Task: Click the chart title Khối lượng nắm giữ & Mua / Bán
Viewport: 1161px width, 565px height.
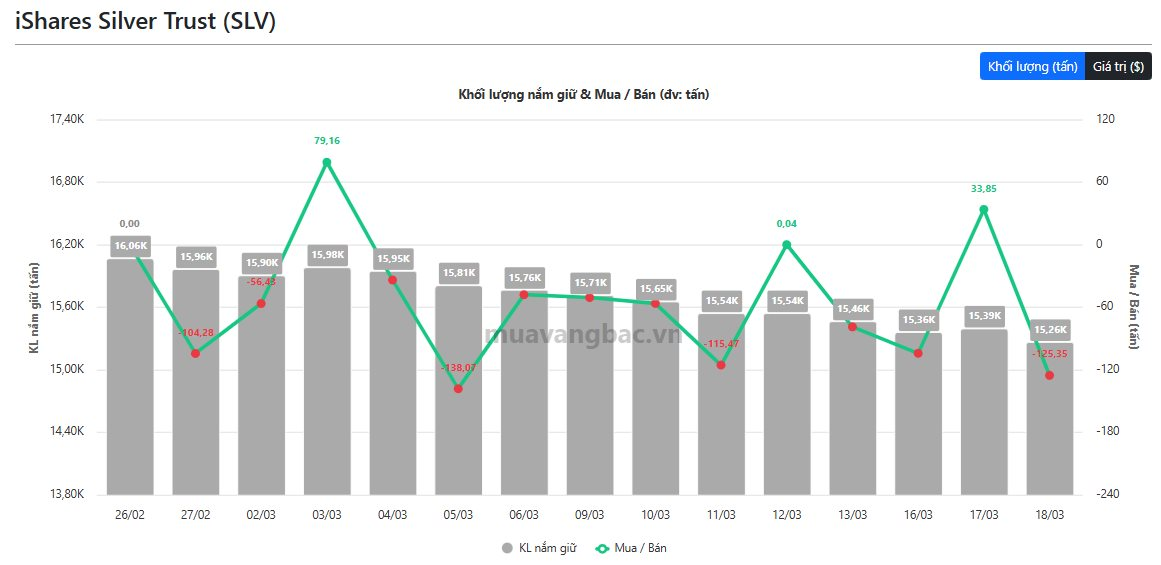Action: 583,94
